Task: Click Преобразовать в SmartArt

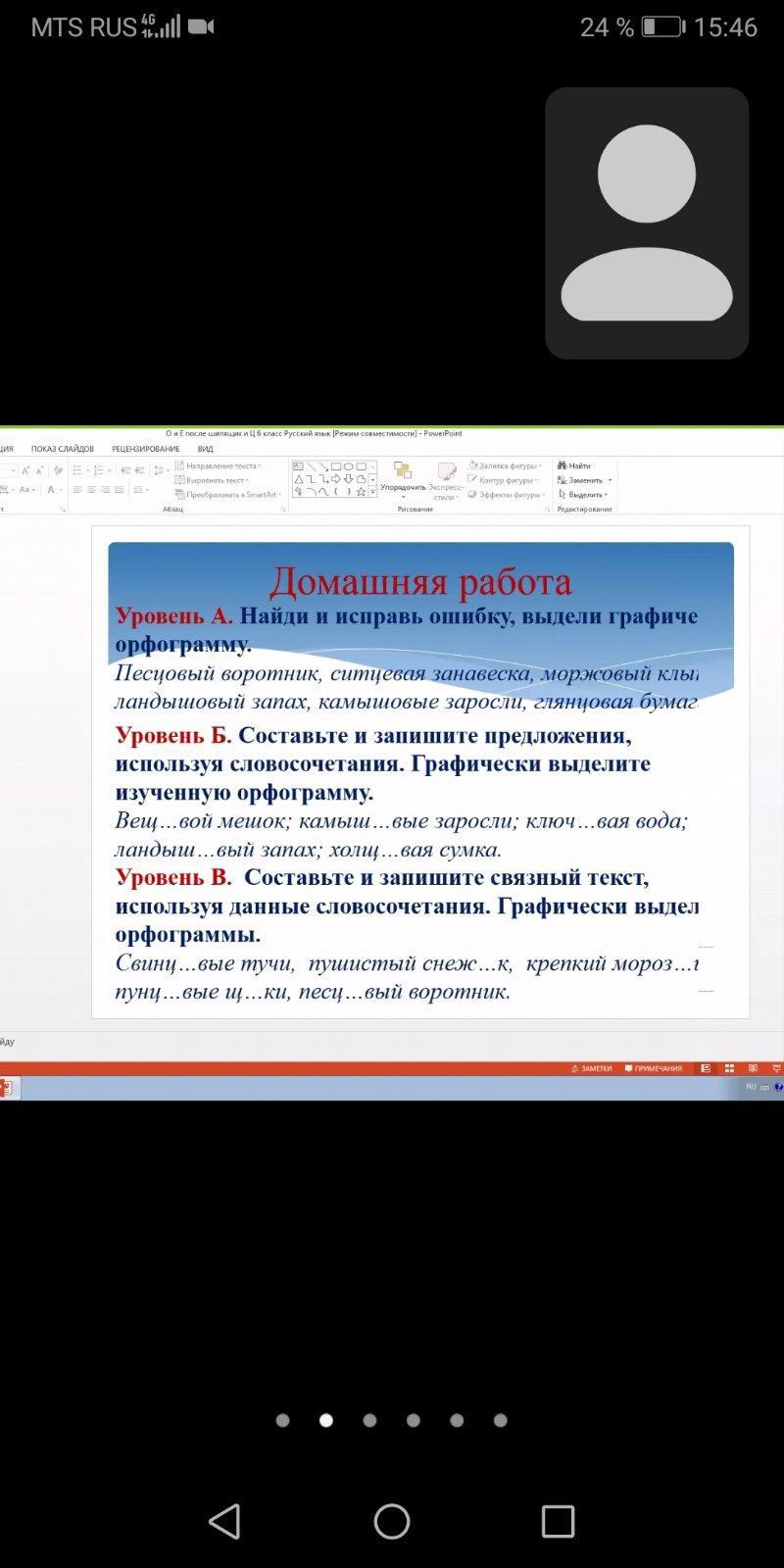Action: coord(227,495)
